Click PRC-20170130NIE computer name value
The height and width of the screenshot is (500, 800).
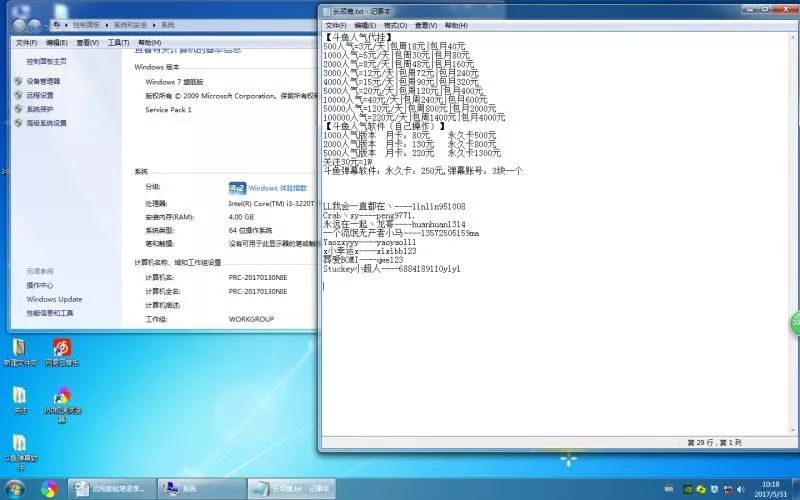(258, 278)
